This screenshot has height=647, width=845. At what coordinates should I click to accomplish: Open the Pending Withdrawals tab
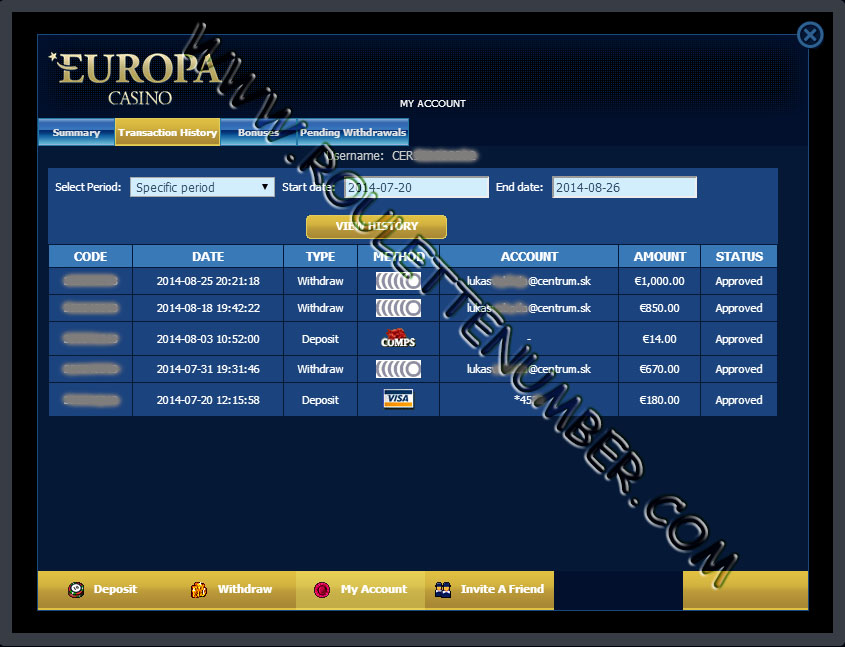pyautogui.click(x=353, y=133)
